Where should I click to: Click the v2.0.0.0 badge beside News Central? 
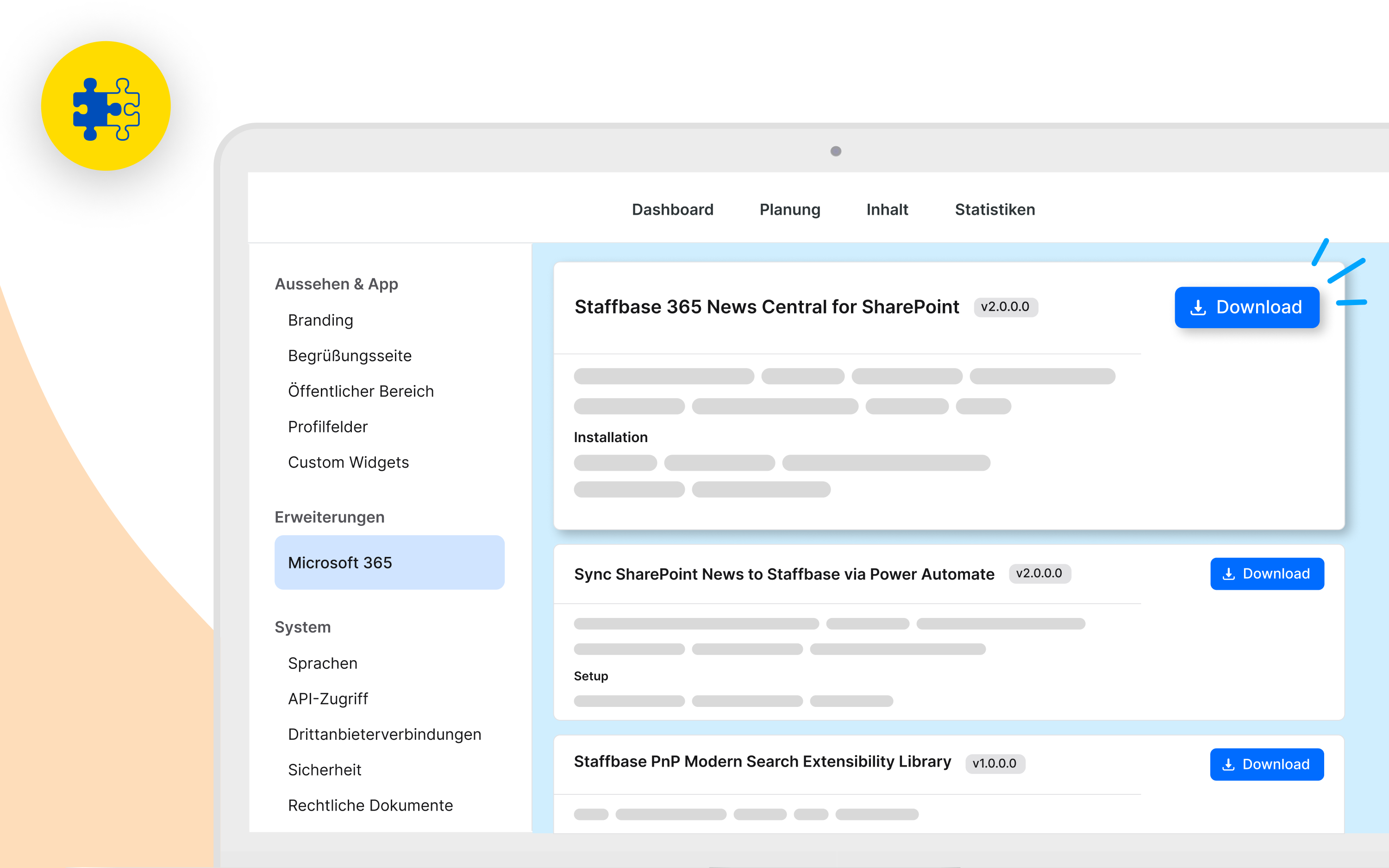coord(1005,306)
